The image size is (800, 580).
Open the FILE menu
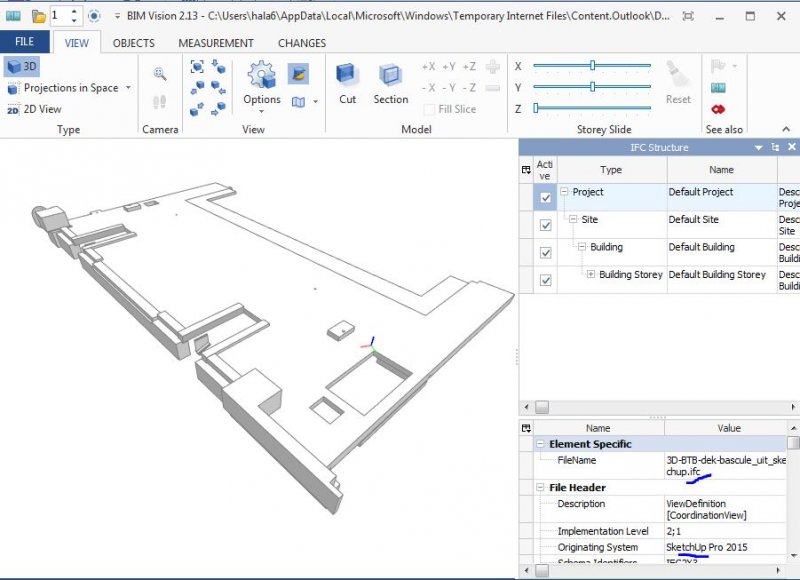(24, 42)
